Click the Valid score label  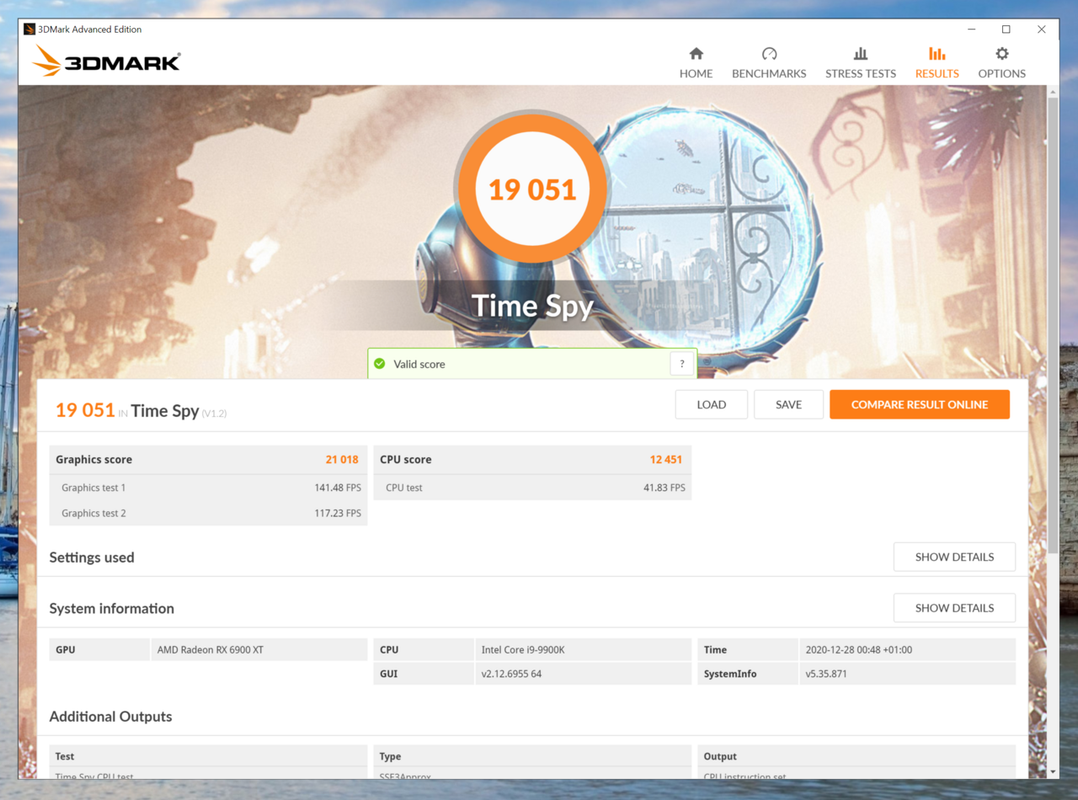(x=419, y=364)
